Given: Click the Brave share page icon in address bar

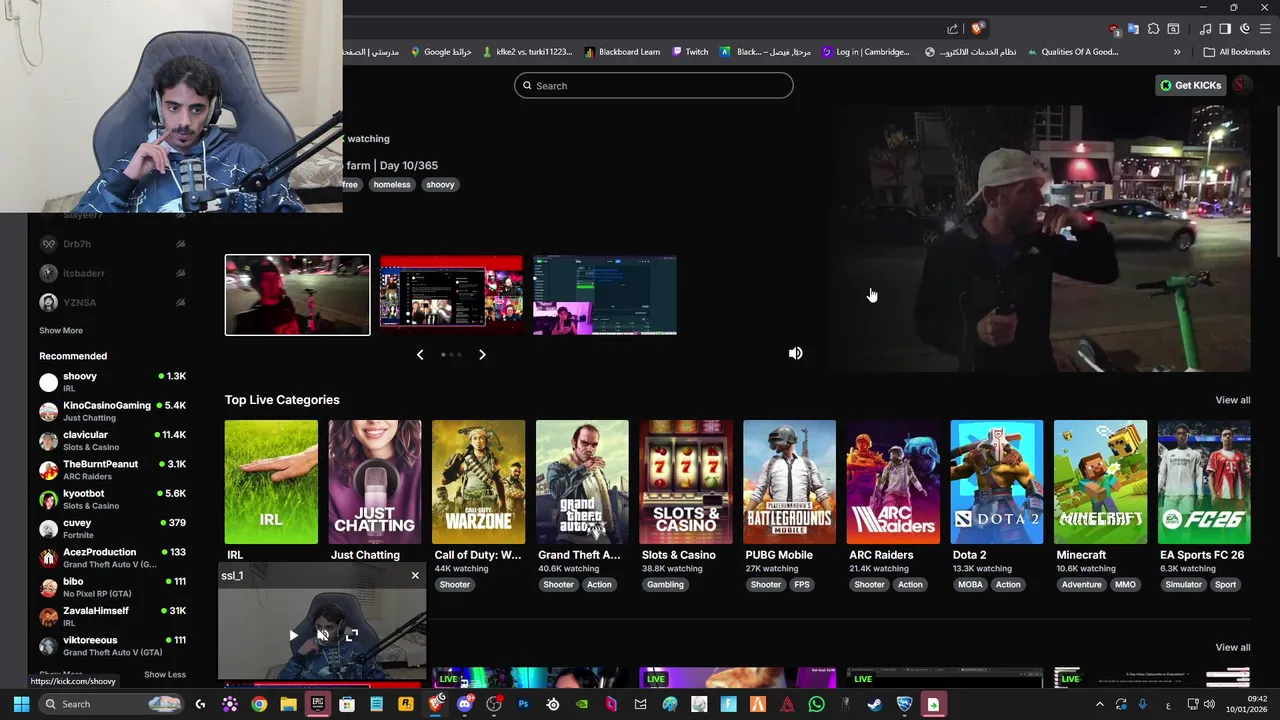Looking at the screenshot, I should (x=952, y=29).
